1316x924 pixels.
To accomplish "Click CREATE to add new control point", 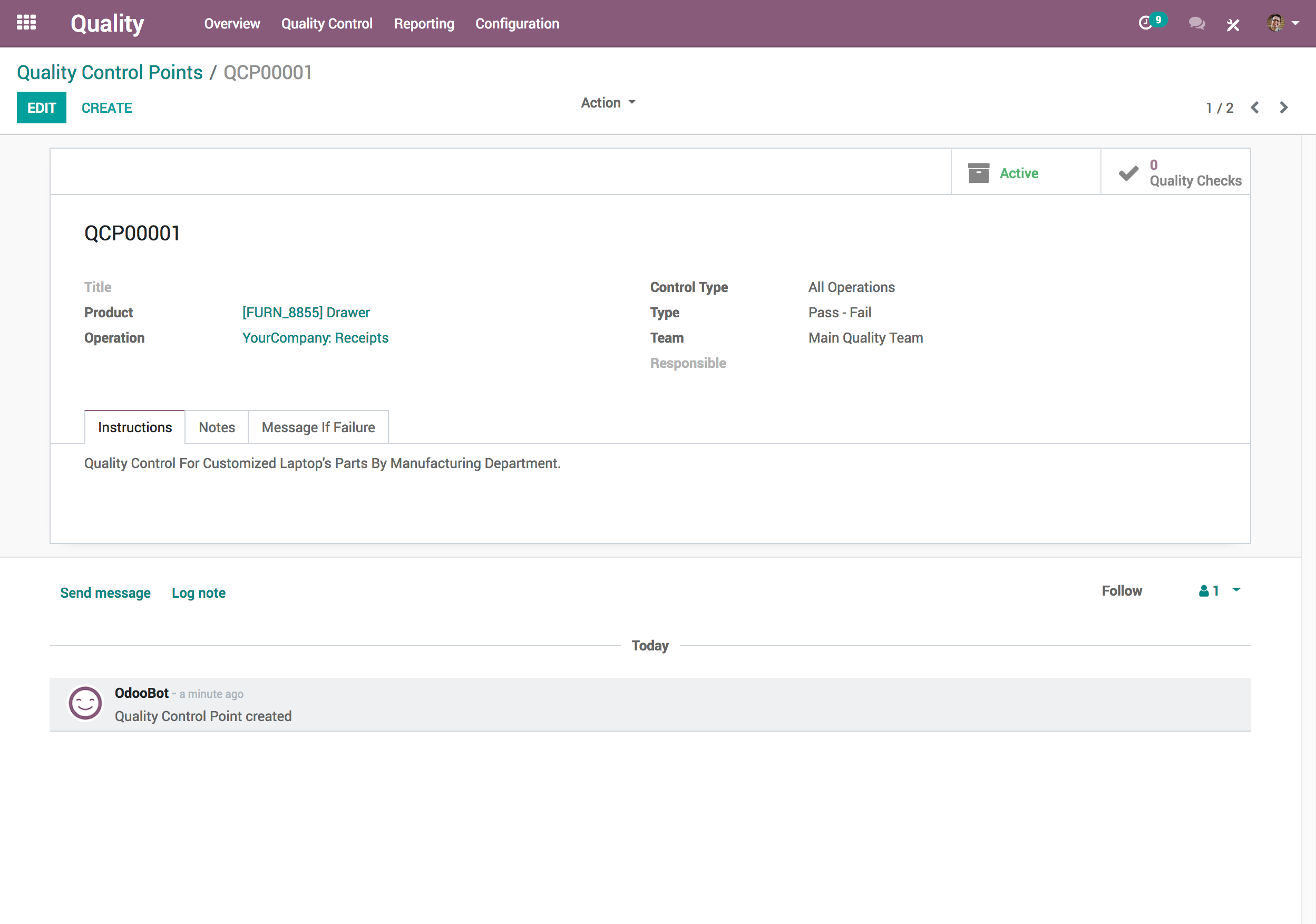I will 107,108.
